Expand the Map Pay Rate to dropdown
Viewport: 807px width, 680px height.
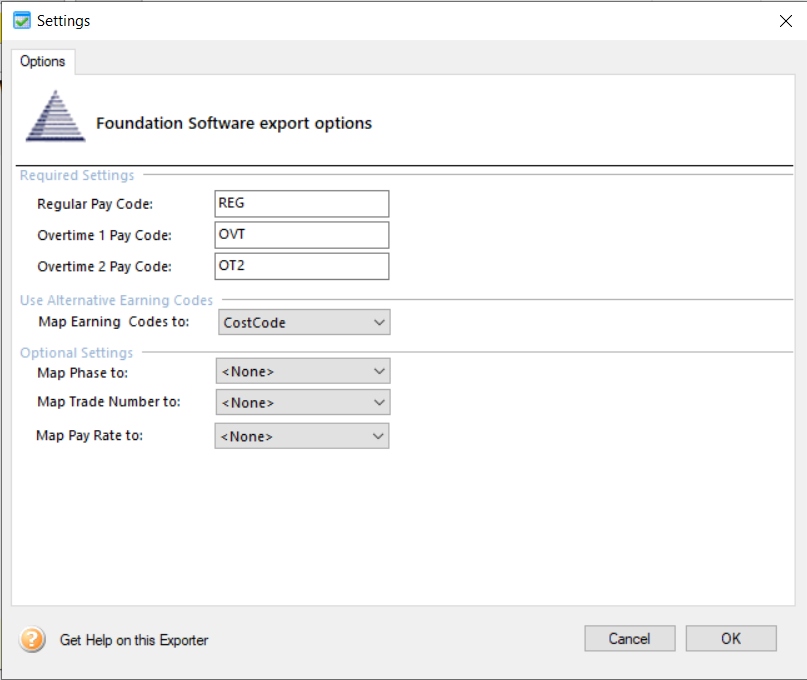[302, 436]
